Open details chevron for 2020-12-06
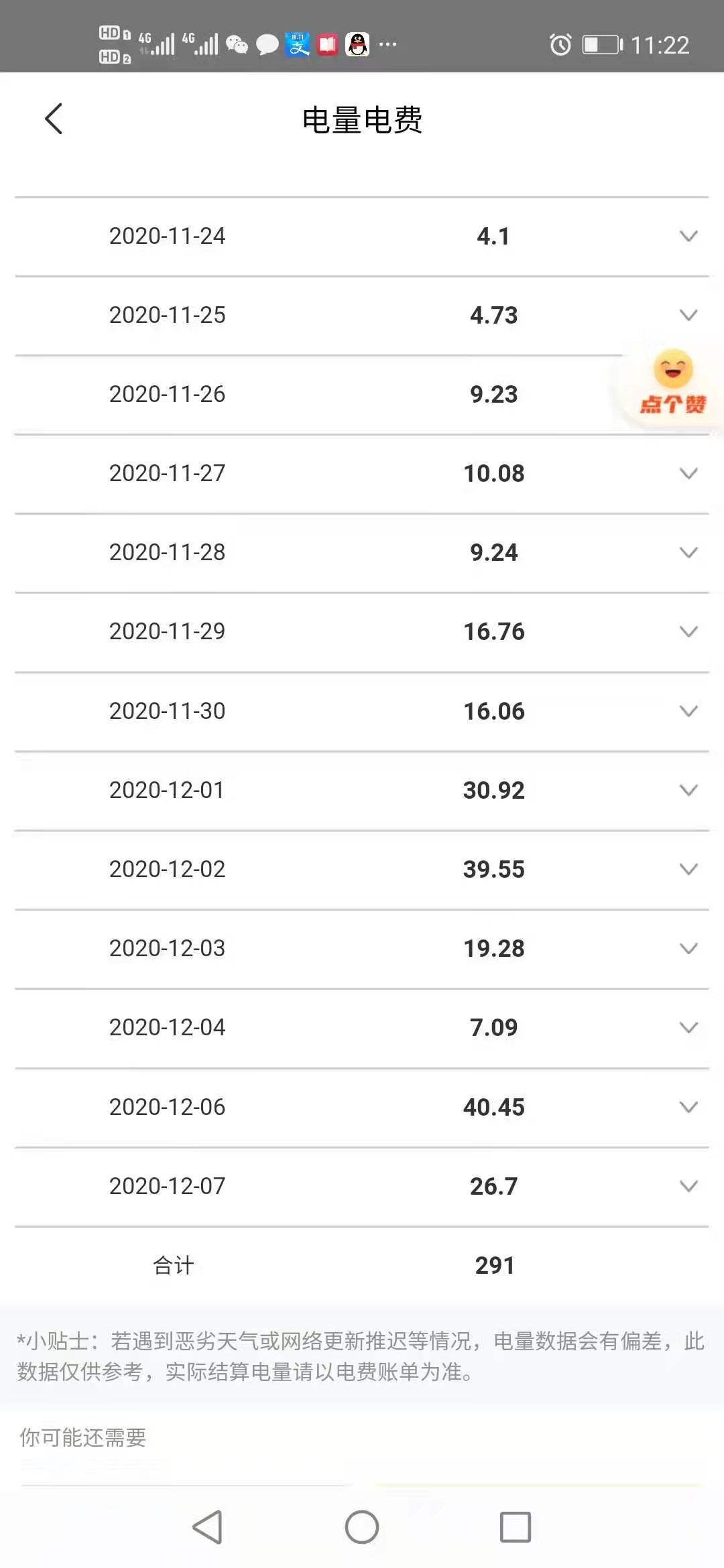This screenshot has height=1568, width=724. coord(688,1107)
